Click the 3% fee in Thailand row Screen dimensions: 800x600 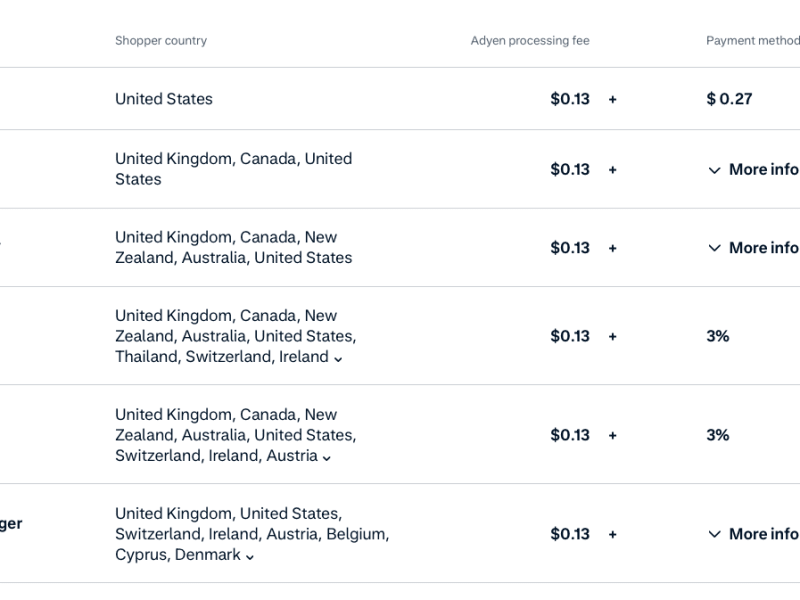click(x=717, y=336)
